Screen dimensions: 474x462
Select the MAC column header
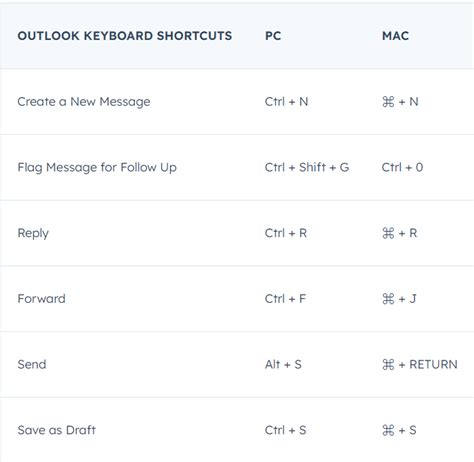(x=395, y=36)
